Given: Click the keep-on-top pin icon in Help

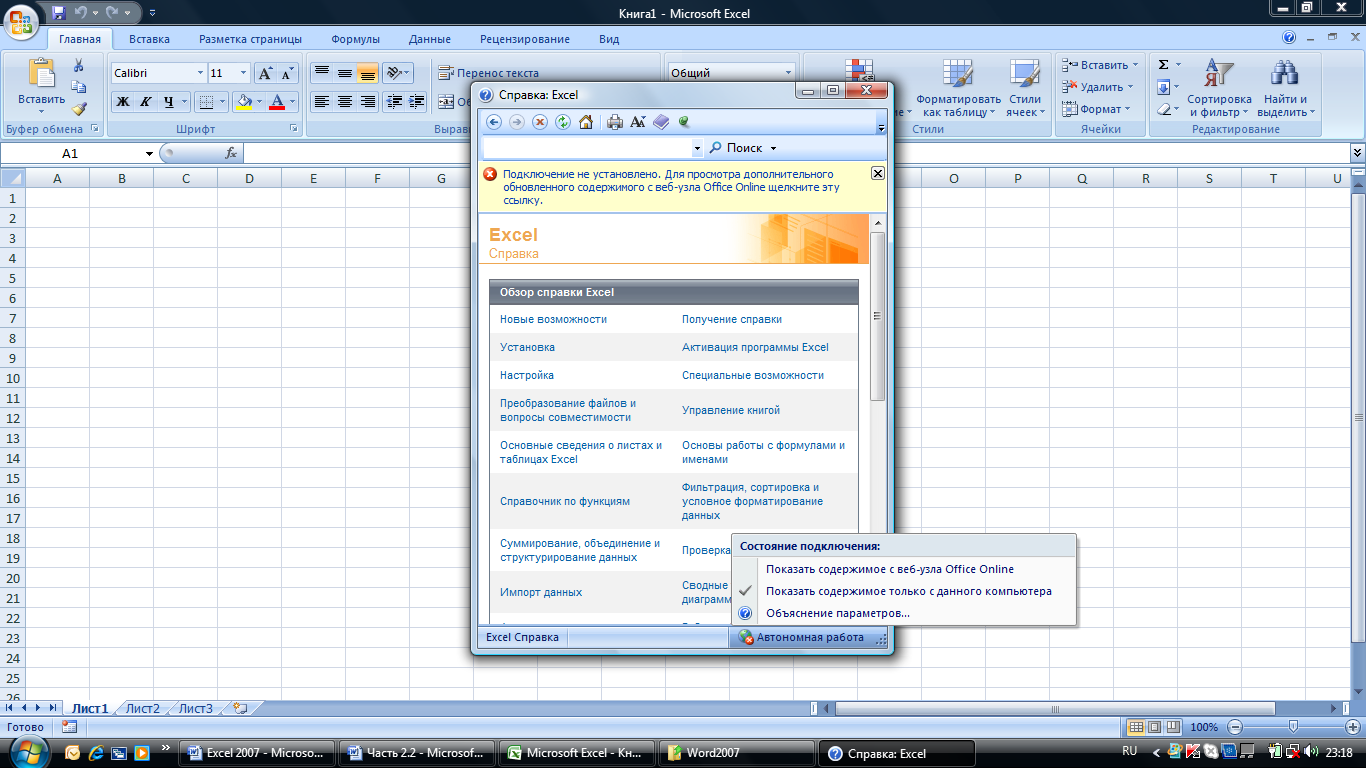Looking at the screenshot, I should 685,122.
